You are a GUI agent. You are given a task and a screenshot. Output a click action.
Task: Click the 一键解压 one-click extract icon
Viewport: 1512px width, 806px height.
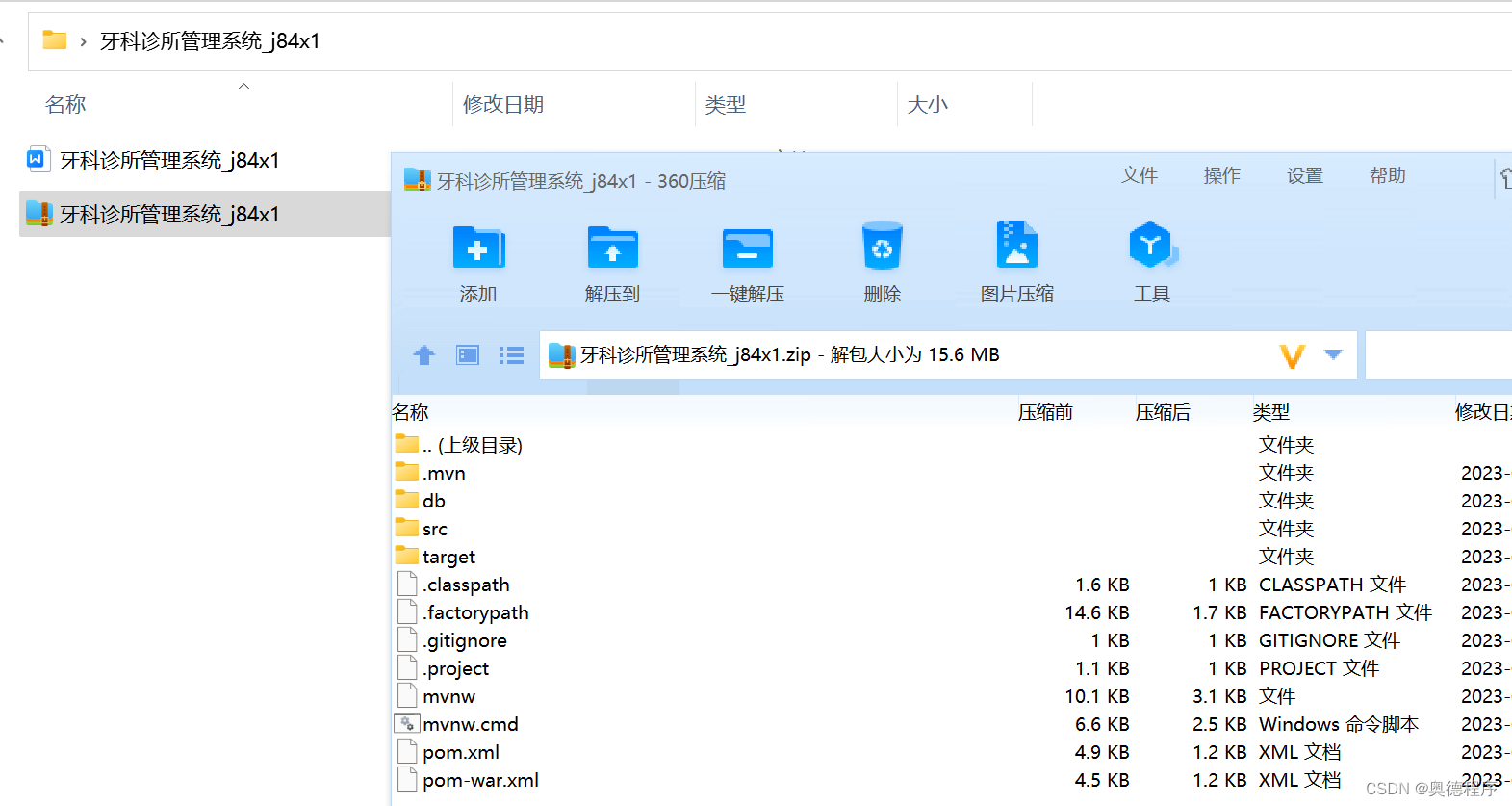point(748,247)
